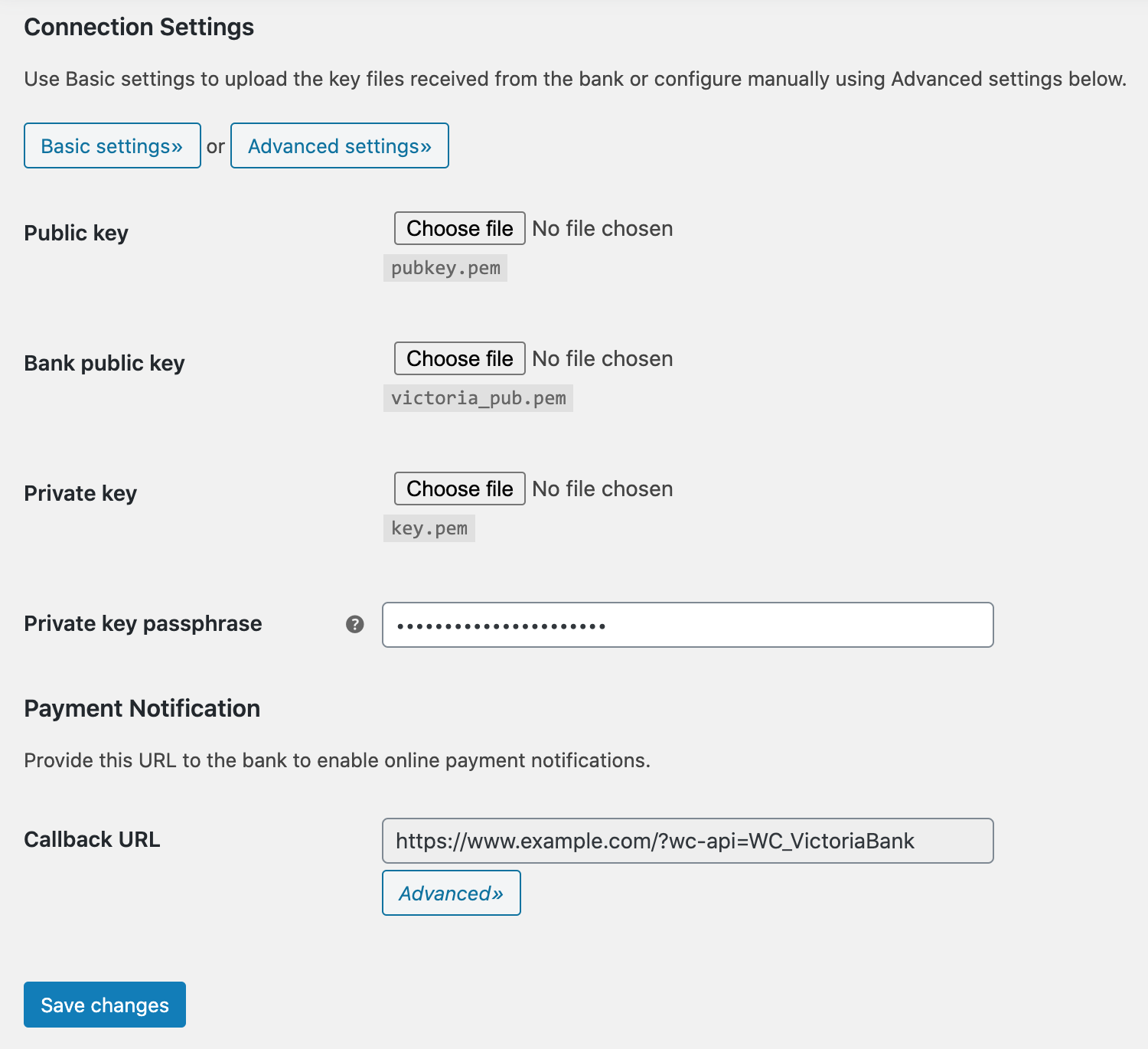
Task: Expand Basic settings section
Action: (112, 145)
